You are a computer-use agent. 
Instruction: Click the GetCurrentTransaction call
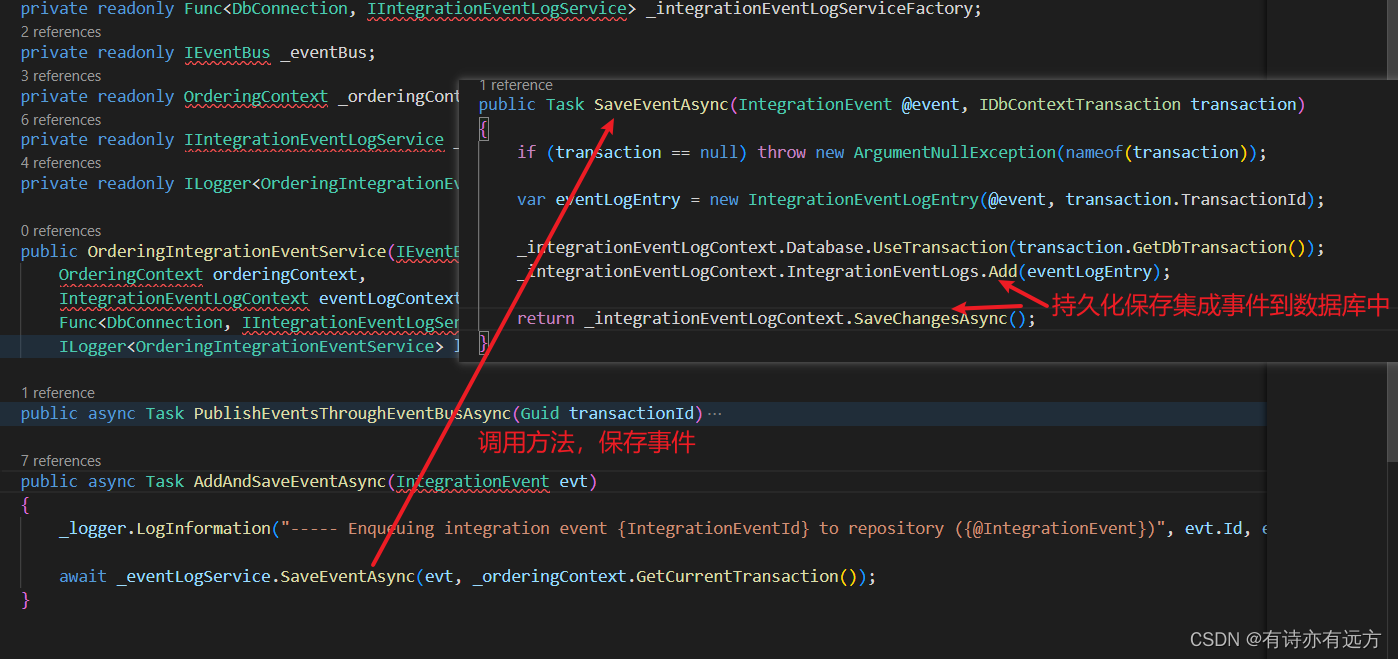coord(736,576)
